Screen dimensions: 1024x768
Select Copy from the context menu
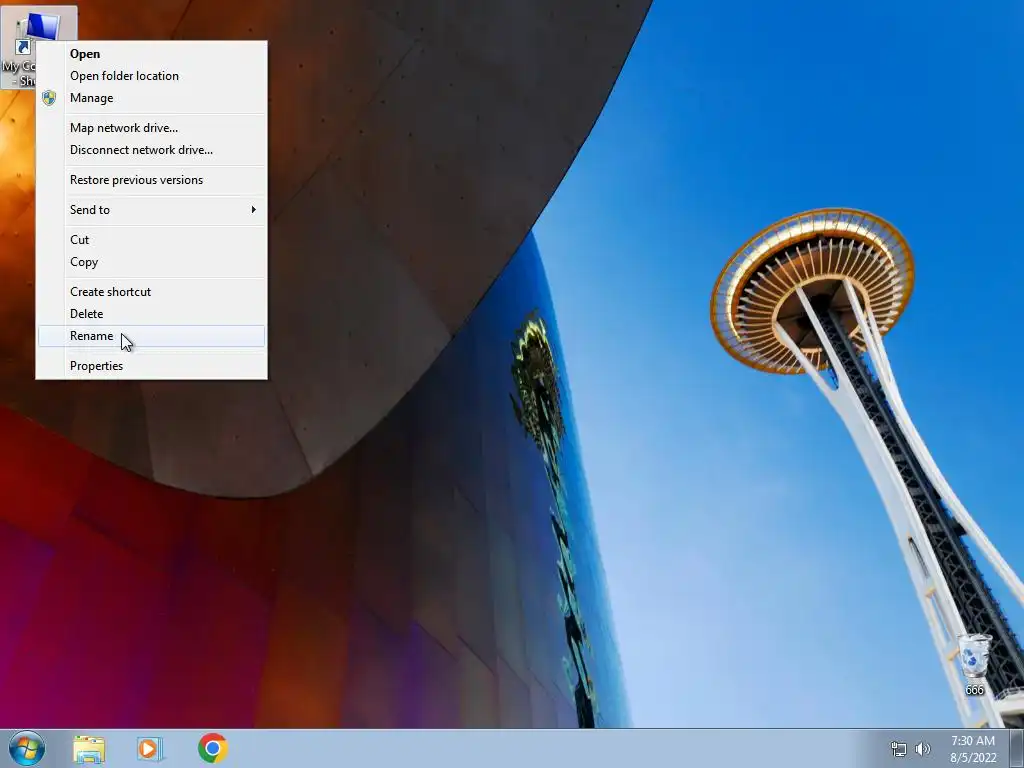pos(152,263)
